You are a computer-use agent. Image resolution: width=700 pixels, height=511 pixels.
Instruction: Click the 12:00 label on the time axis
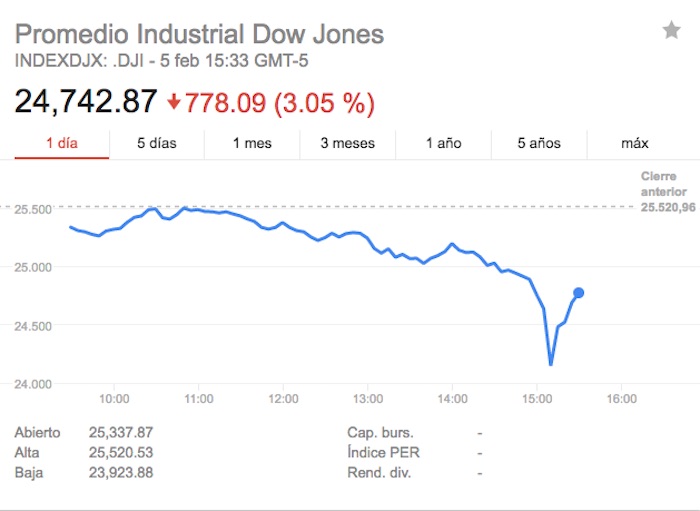click(x=284, y=398)
